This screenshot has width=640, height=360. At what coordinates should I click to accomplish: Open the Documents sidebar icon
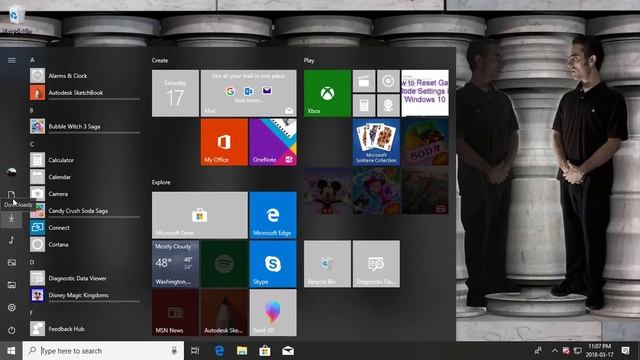click(11, 194)
